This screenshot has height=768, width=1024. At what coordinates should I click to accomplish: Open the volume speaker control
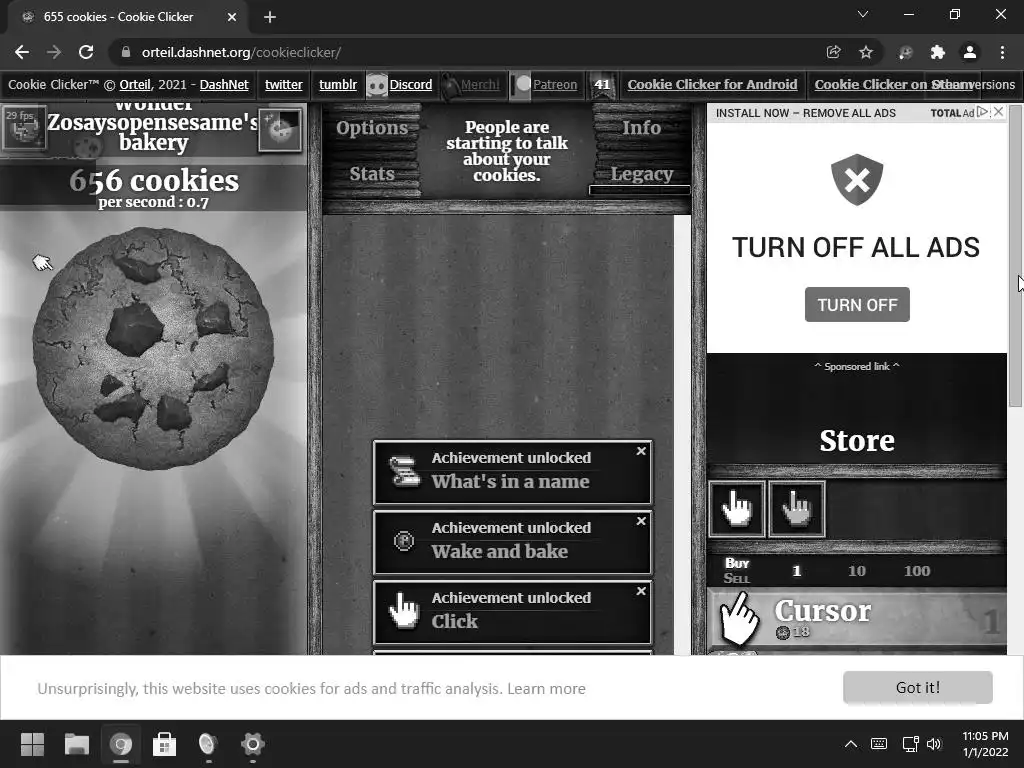click(x=935, y=744)
